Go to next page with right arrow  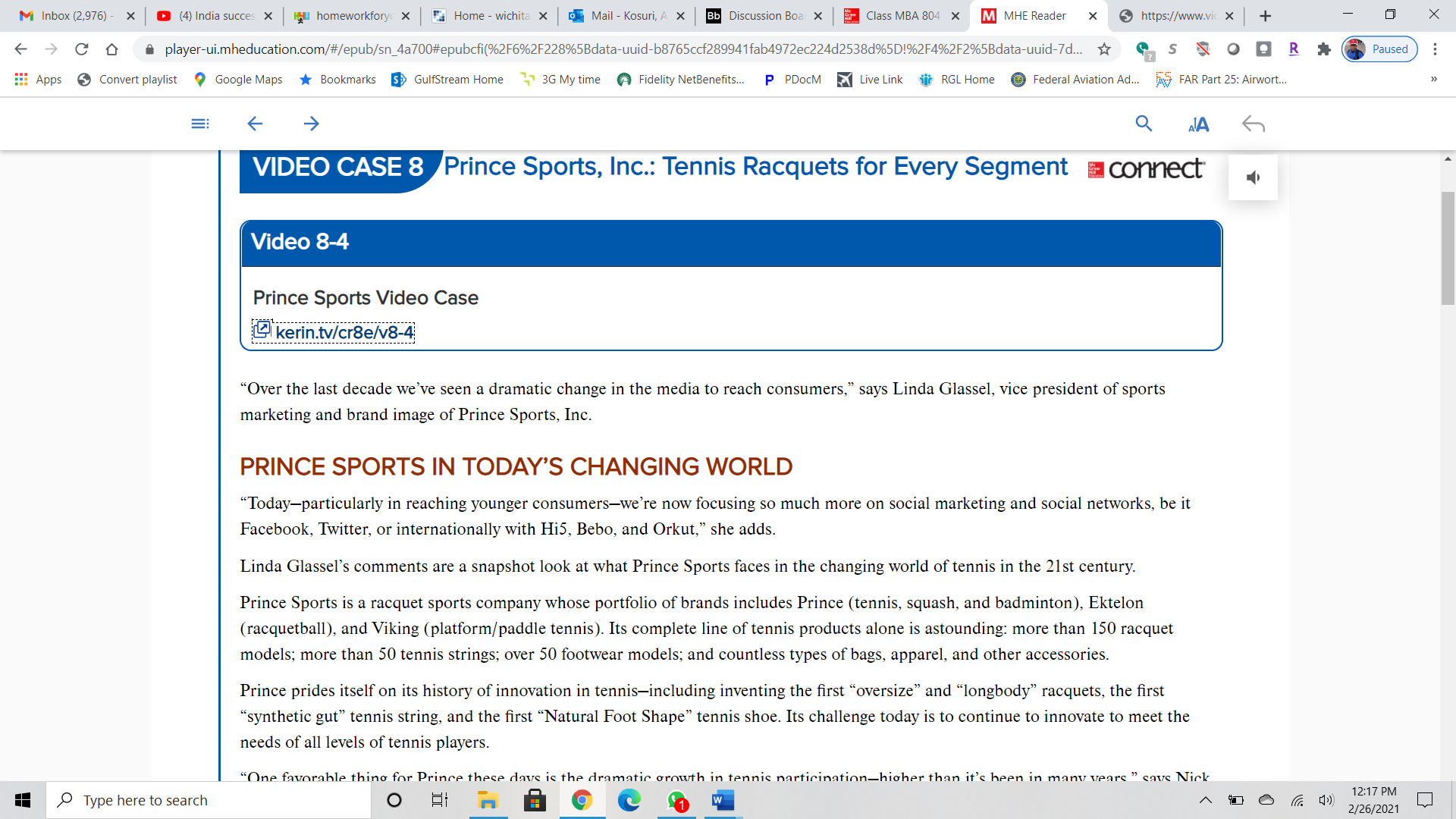click(311, 124)
